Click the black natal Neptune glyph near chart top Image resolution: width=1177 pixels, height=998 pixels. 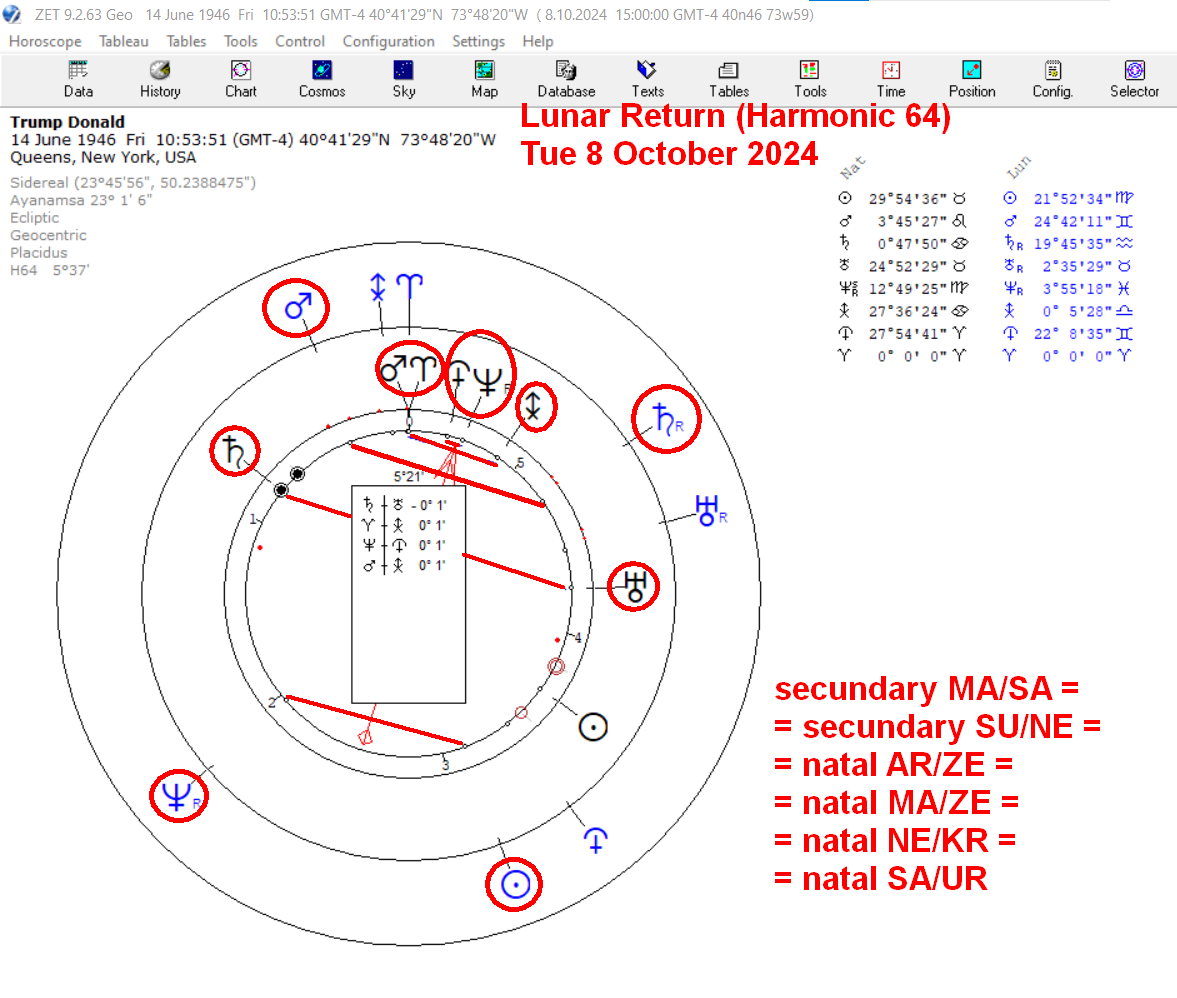click(488, 381)
